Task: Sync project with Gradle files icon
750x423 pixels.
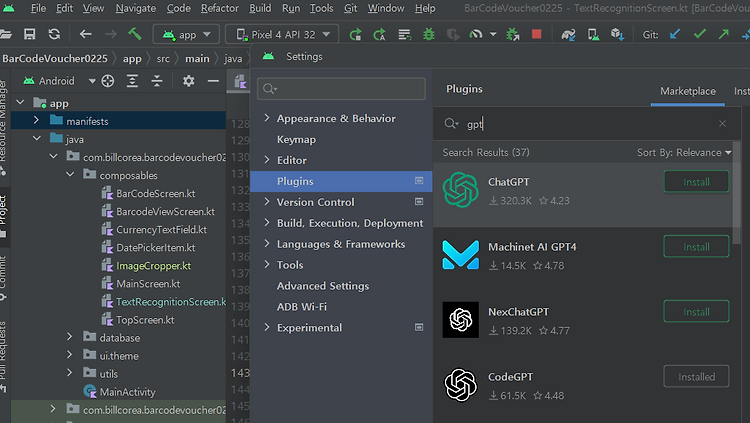Action: click(x=568, y=34)
